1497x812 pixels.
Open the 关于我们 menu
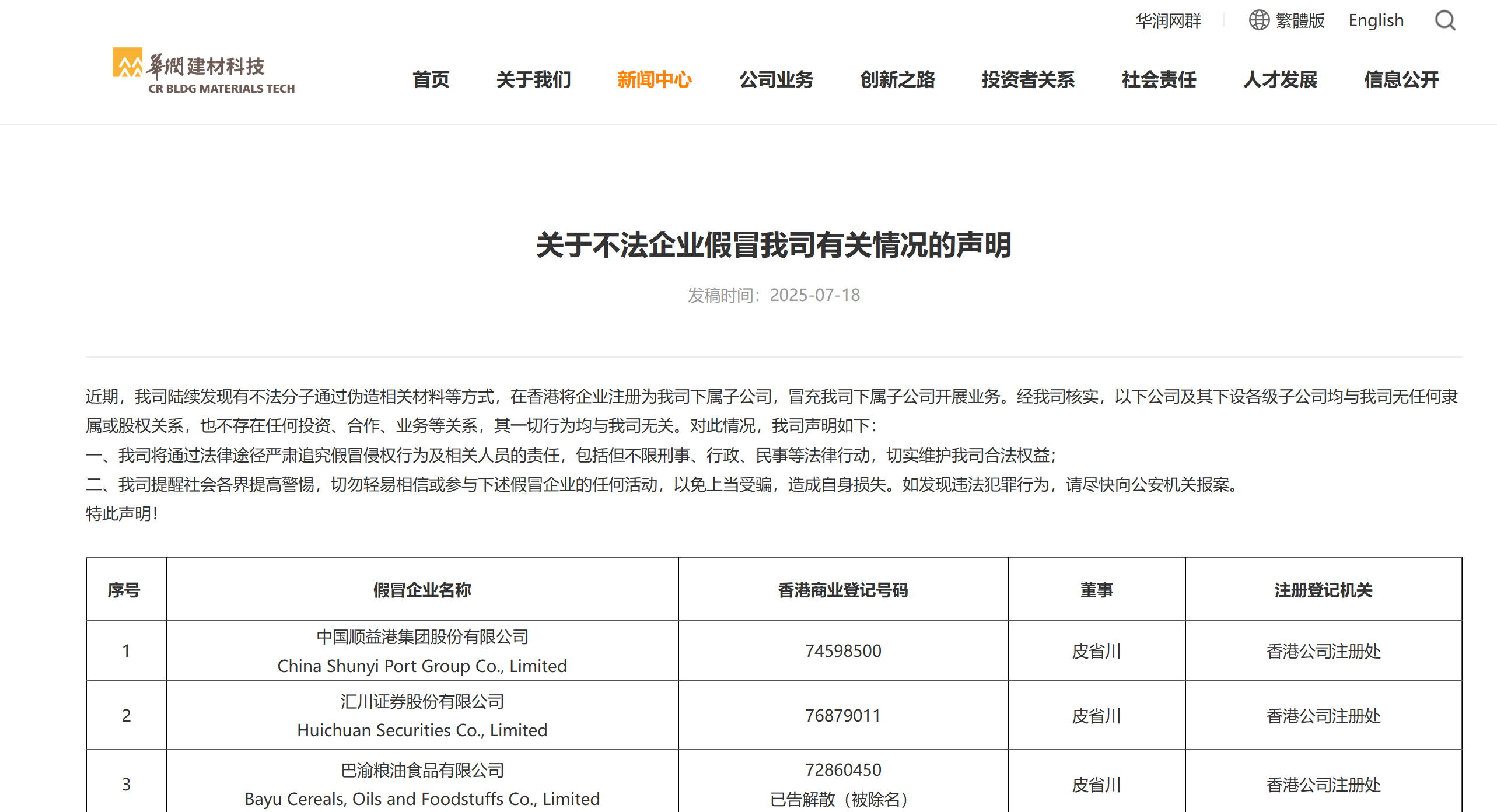533,79
